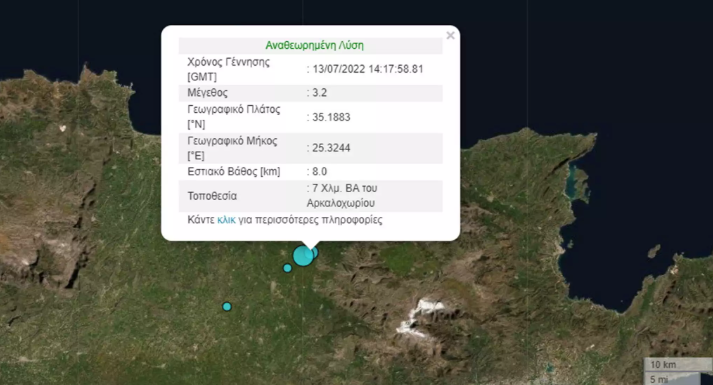Select the isolated cyan marker far southwest
This screenshot has height=385, width=713.
(227, 306)
